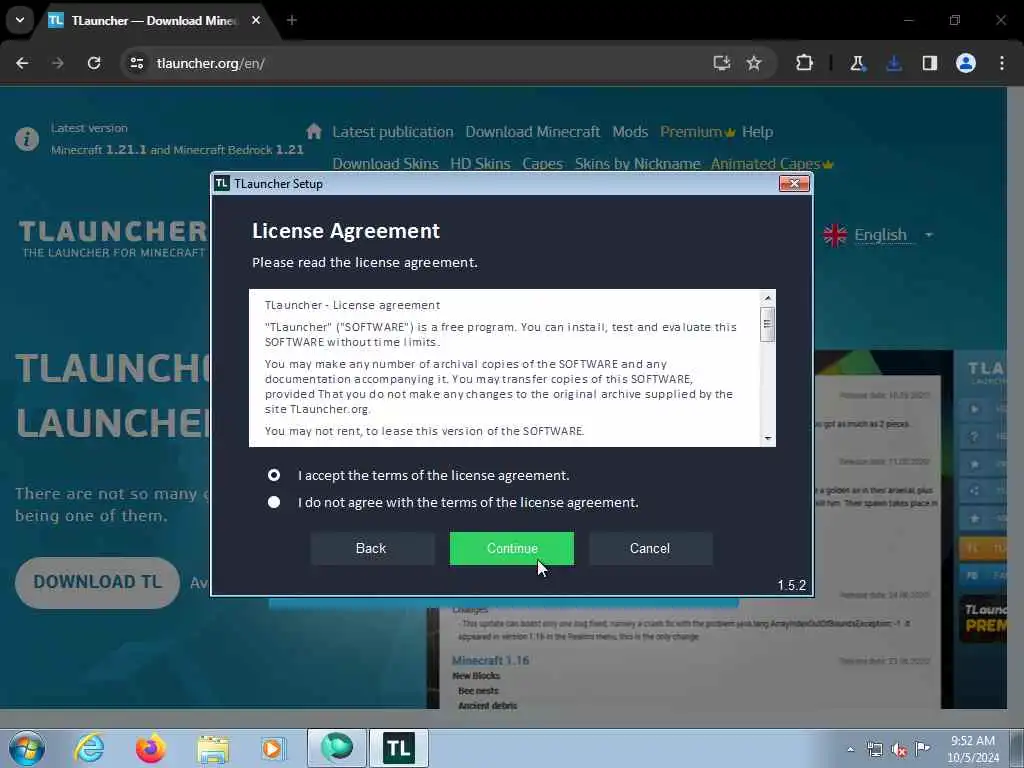
Task: Click the green Continue button
Action: [x=511, y=548]
